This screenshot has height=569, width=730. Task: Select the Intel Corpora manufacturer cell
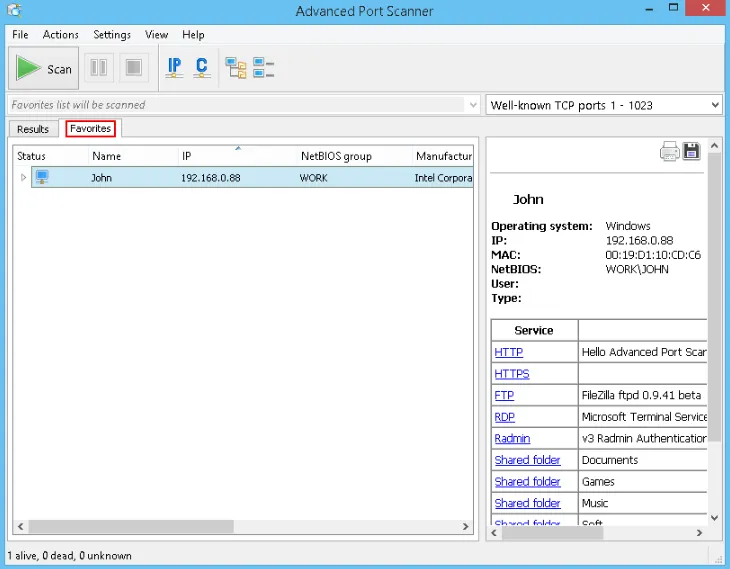click(443, 178)
